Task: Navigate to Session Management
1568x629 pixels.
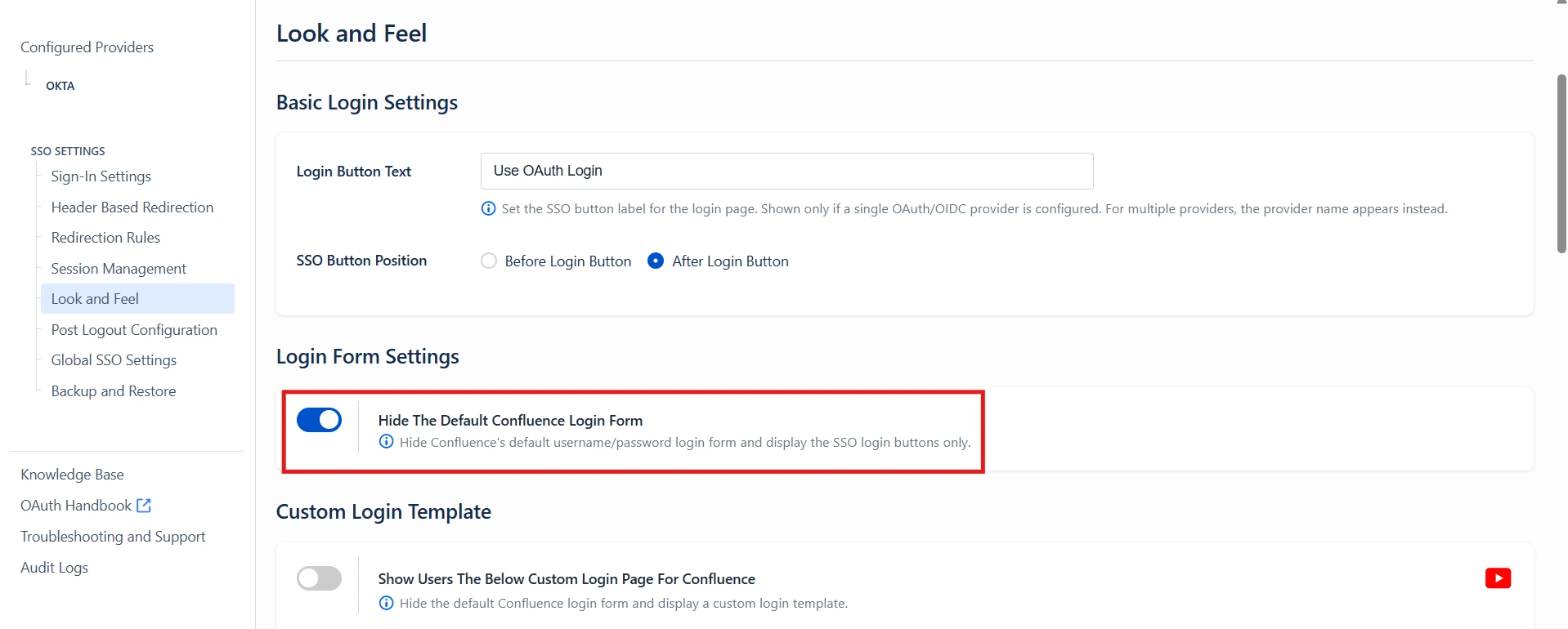Action: tap(119, 269)
